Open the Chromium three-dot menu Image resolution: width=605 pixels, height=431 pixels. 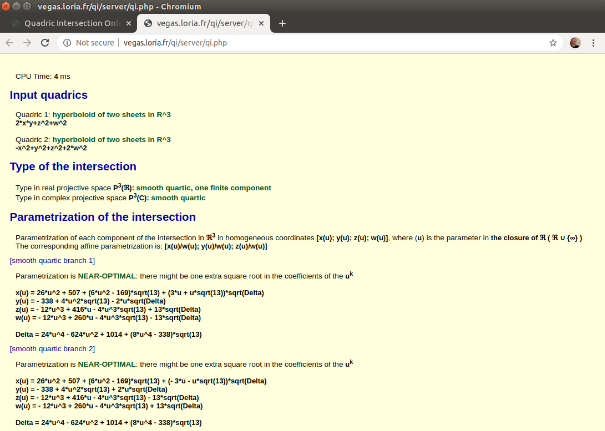coord(595,43)
